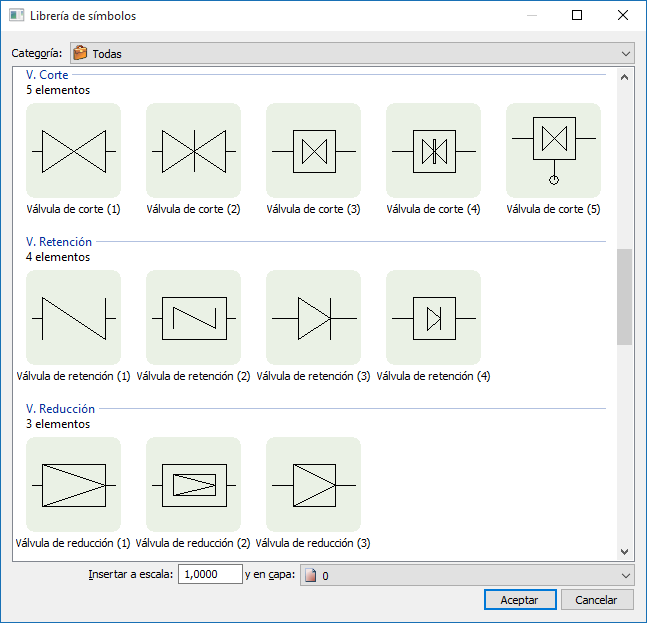This screenshot has width=647, height=623.
Task: Choose the Válvula de reducción (2) symbol
Action: [x=194, y=485]
